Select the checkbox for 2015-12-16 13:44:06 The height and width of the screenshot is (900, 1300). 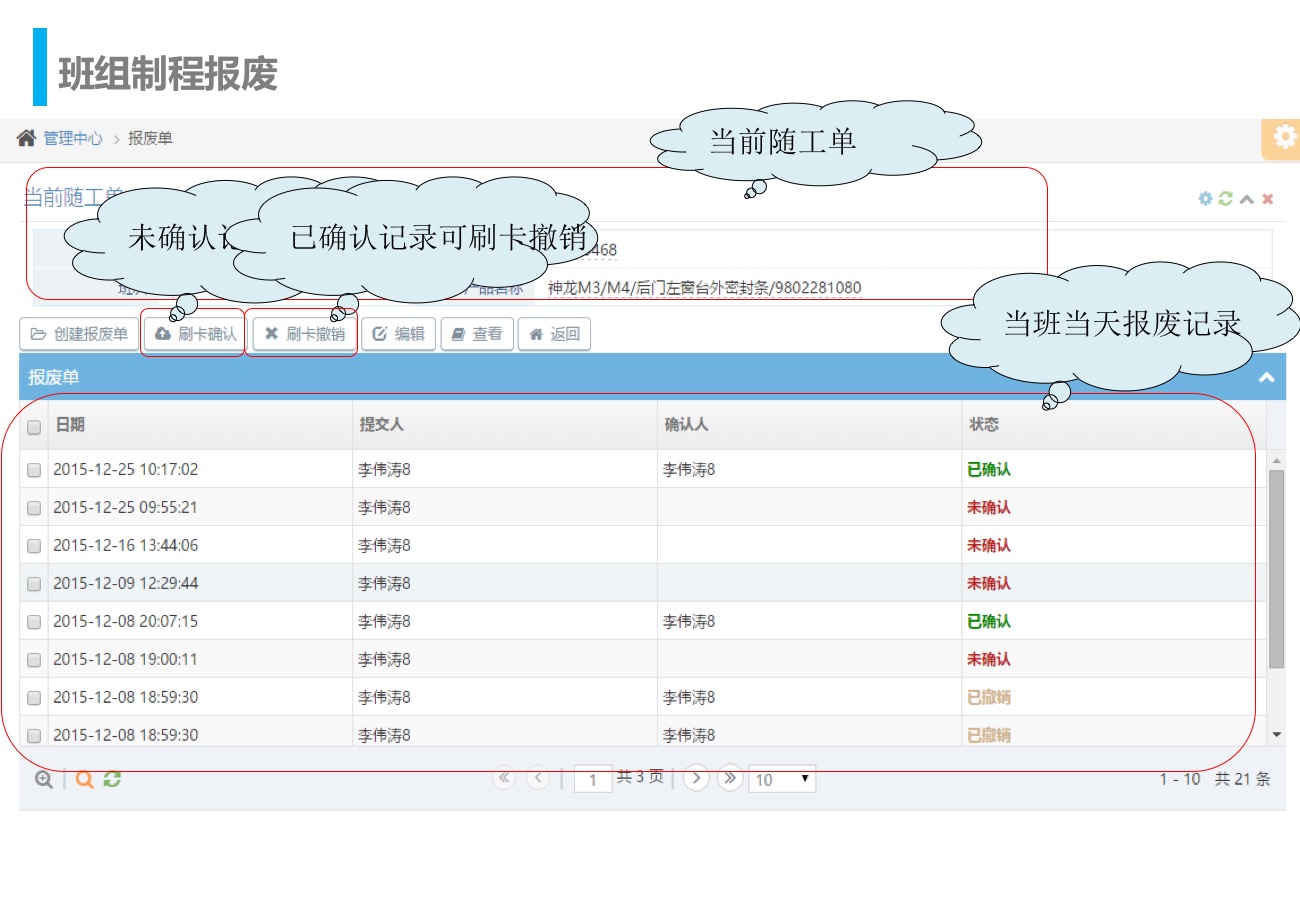[34, 546]
